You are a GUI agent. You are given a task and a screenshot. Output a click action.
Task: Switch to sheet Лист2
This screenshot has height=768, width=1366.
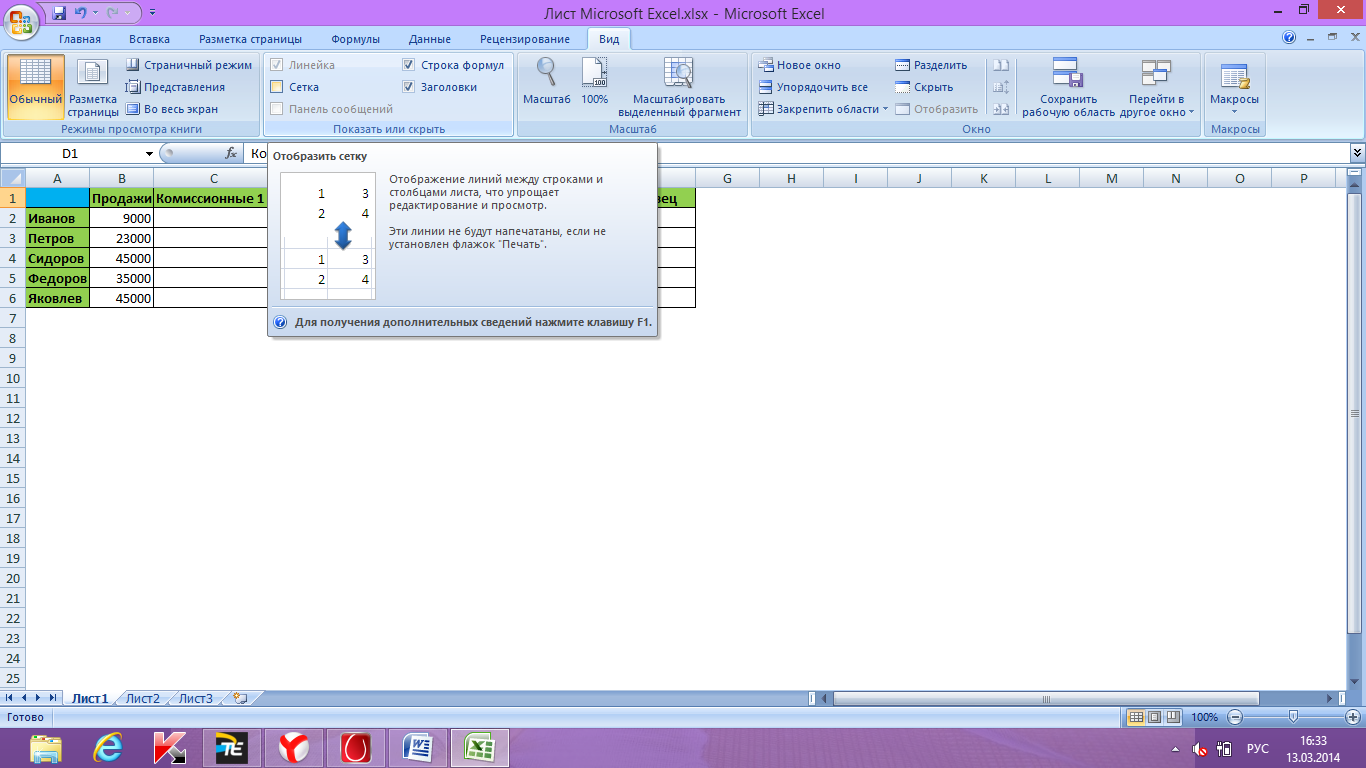pos(142,698)
